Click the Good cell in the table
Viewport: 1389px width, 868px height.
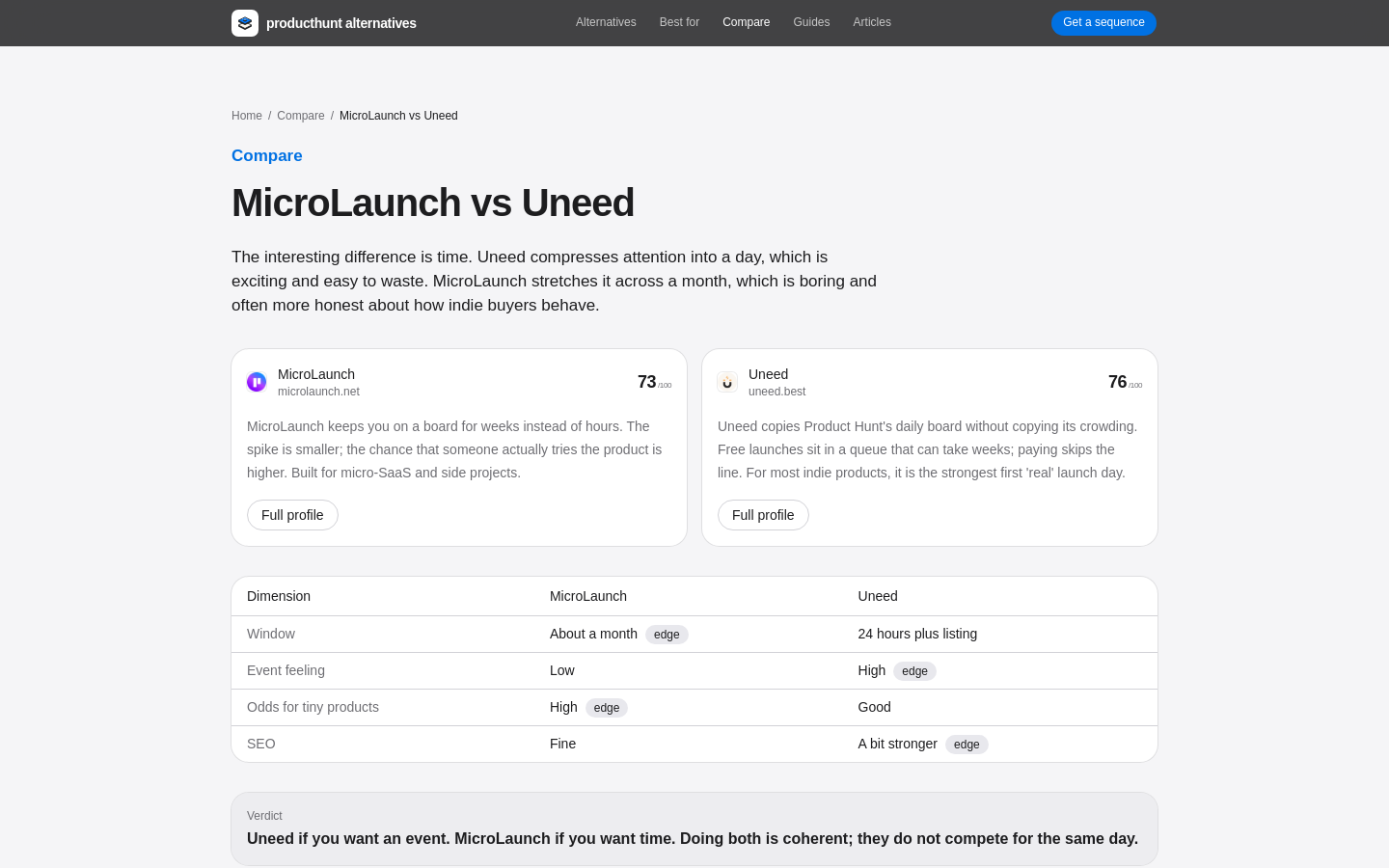875,707
